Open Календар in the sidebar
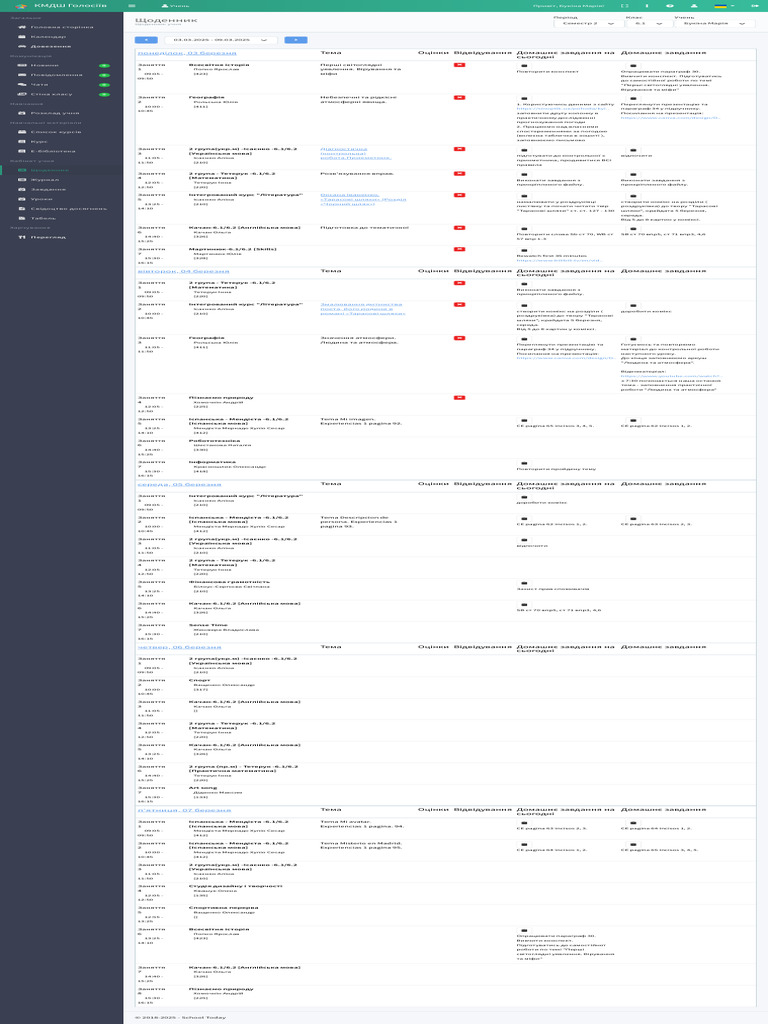The image size is (768, 1024). point(61,37)
